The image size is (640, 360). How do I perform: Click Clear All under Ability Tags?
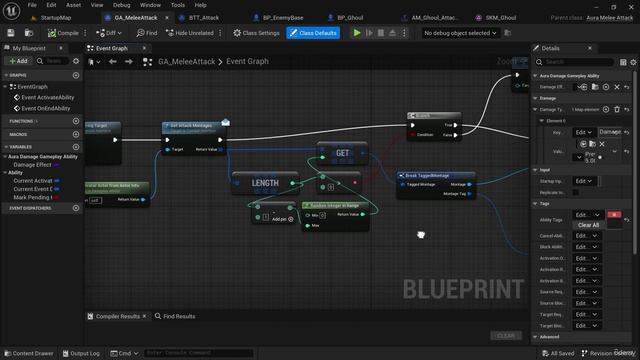click(x=588, y=225)
